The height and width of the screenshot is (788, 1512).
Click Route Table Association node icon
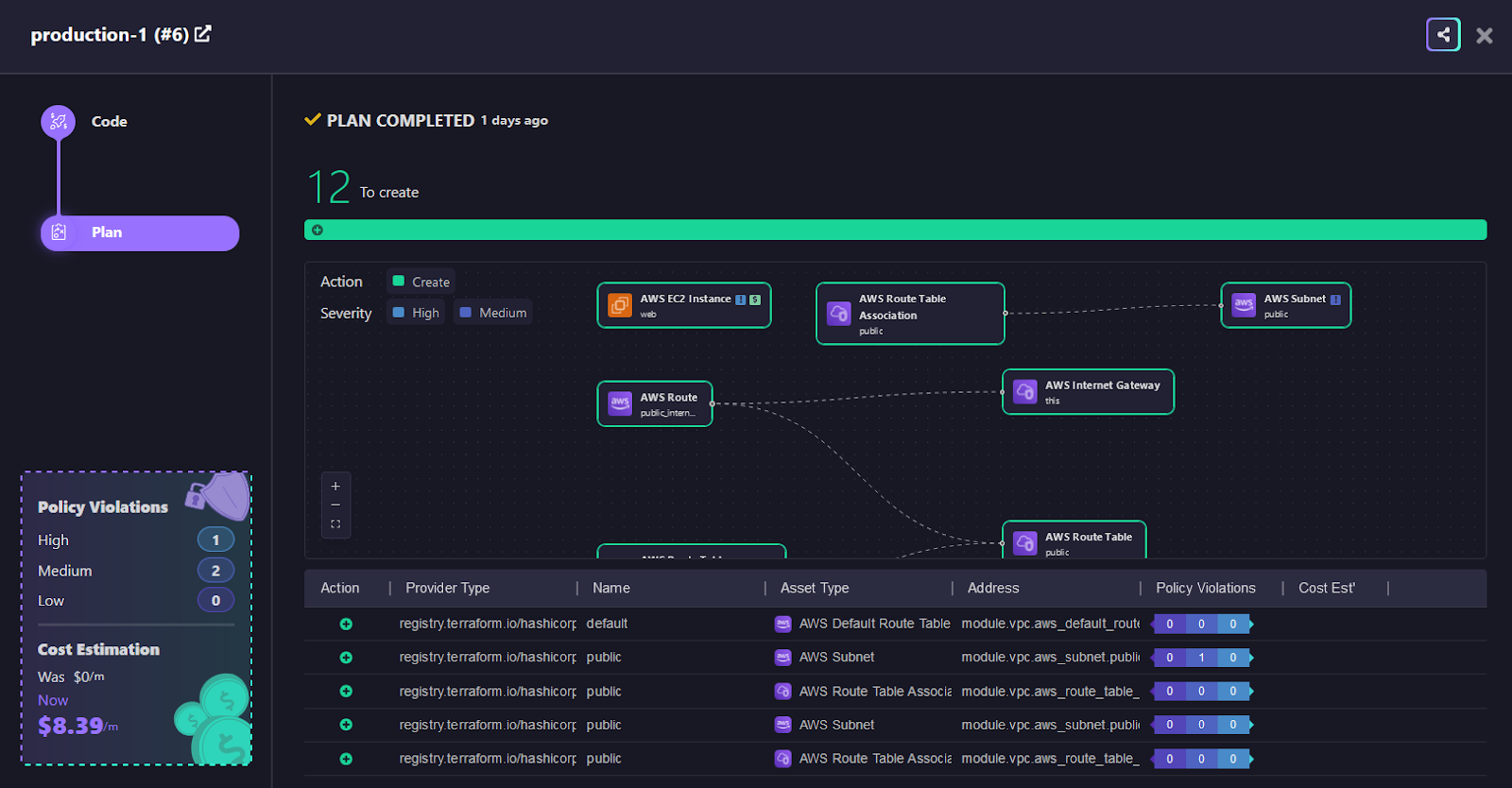[839, 314]
